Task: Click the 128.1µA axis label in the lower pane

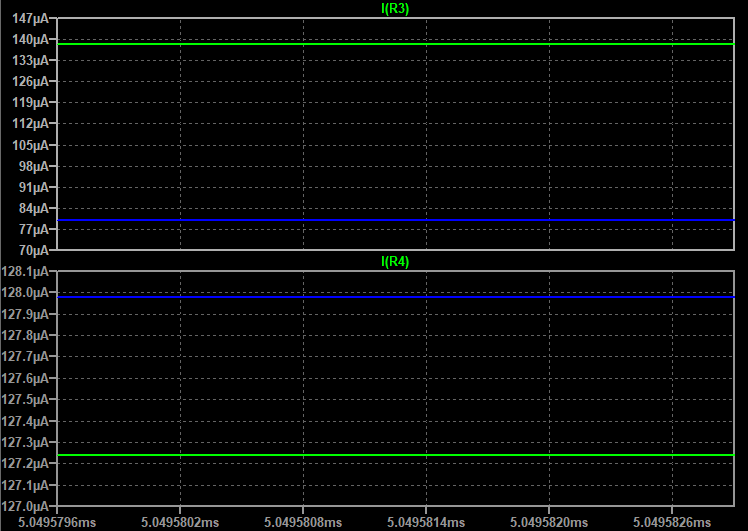Action: coord(25,271)
